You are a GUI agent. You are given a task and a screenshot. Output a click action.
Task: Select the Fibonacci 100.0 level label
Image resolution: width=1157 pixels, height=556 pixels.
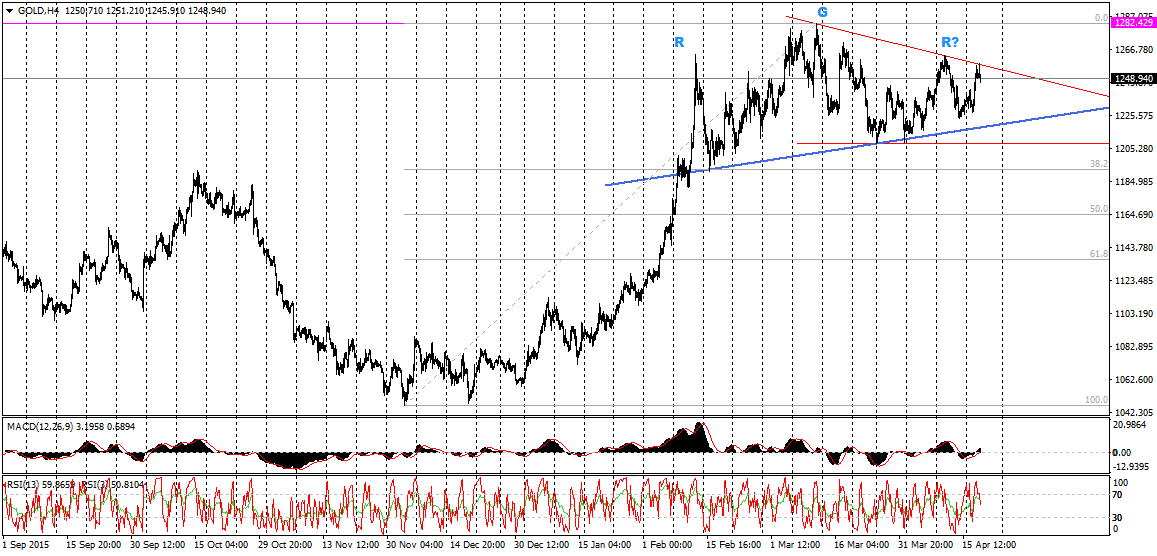1096,400
